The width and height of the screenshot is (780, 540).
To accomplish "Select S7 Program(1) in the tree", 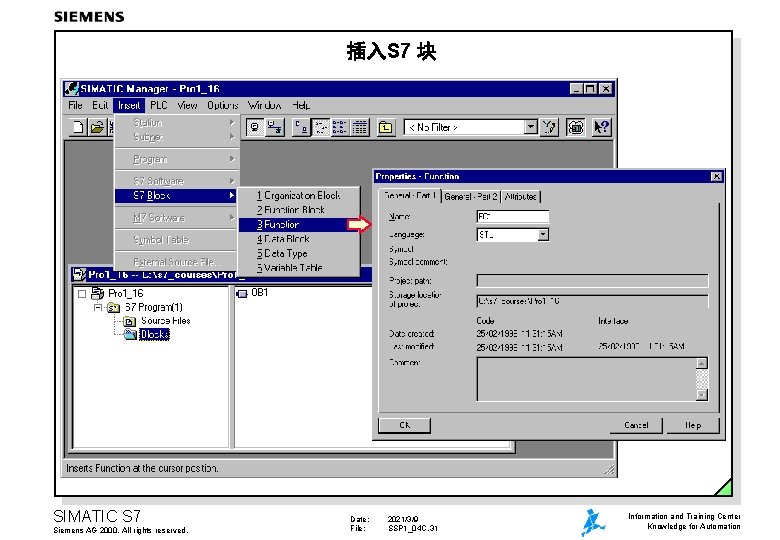I will pos(154,308).
